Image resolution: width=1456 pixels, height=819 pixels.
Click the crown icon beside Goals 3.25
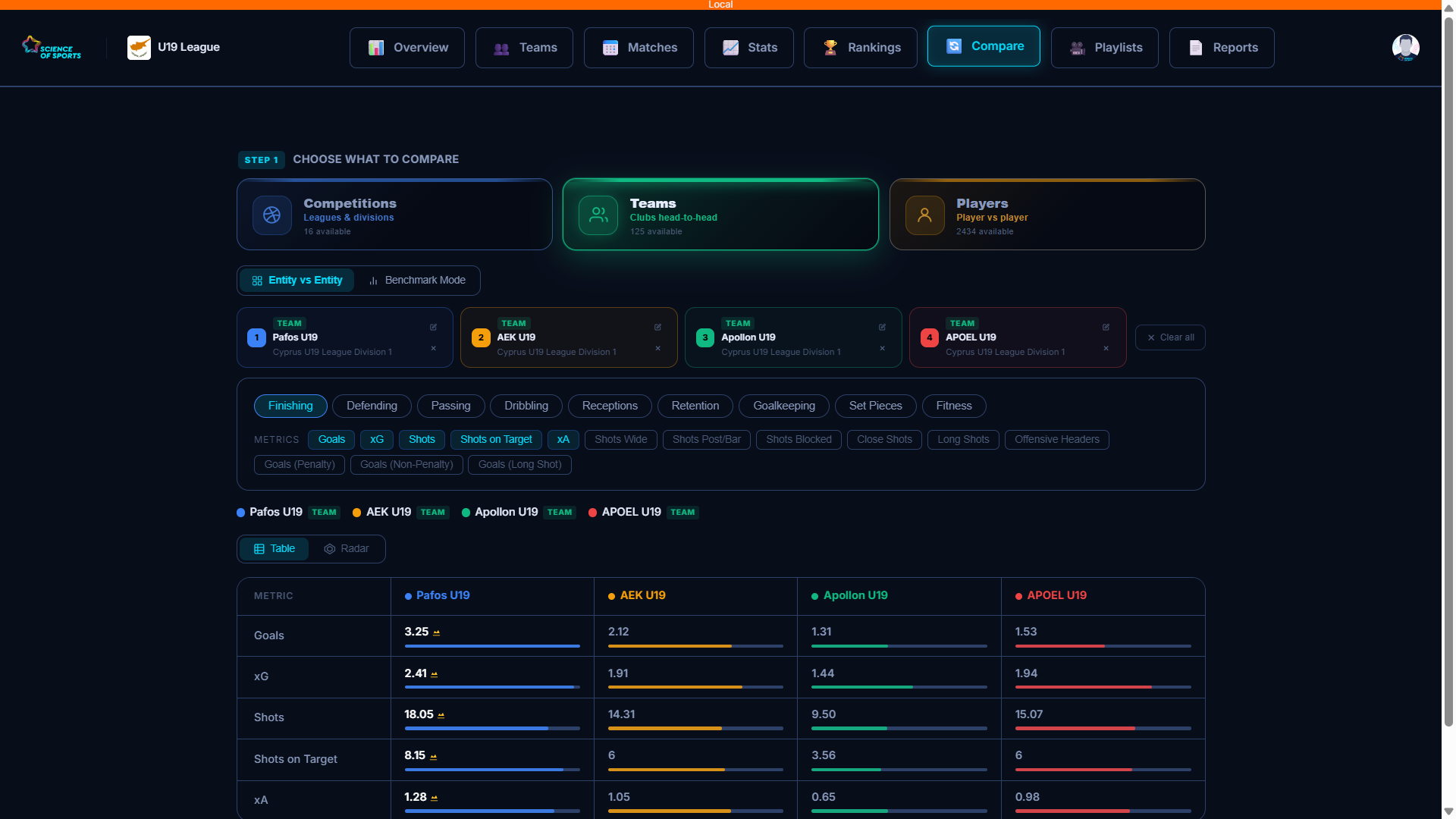436,632
